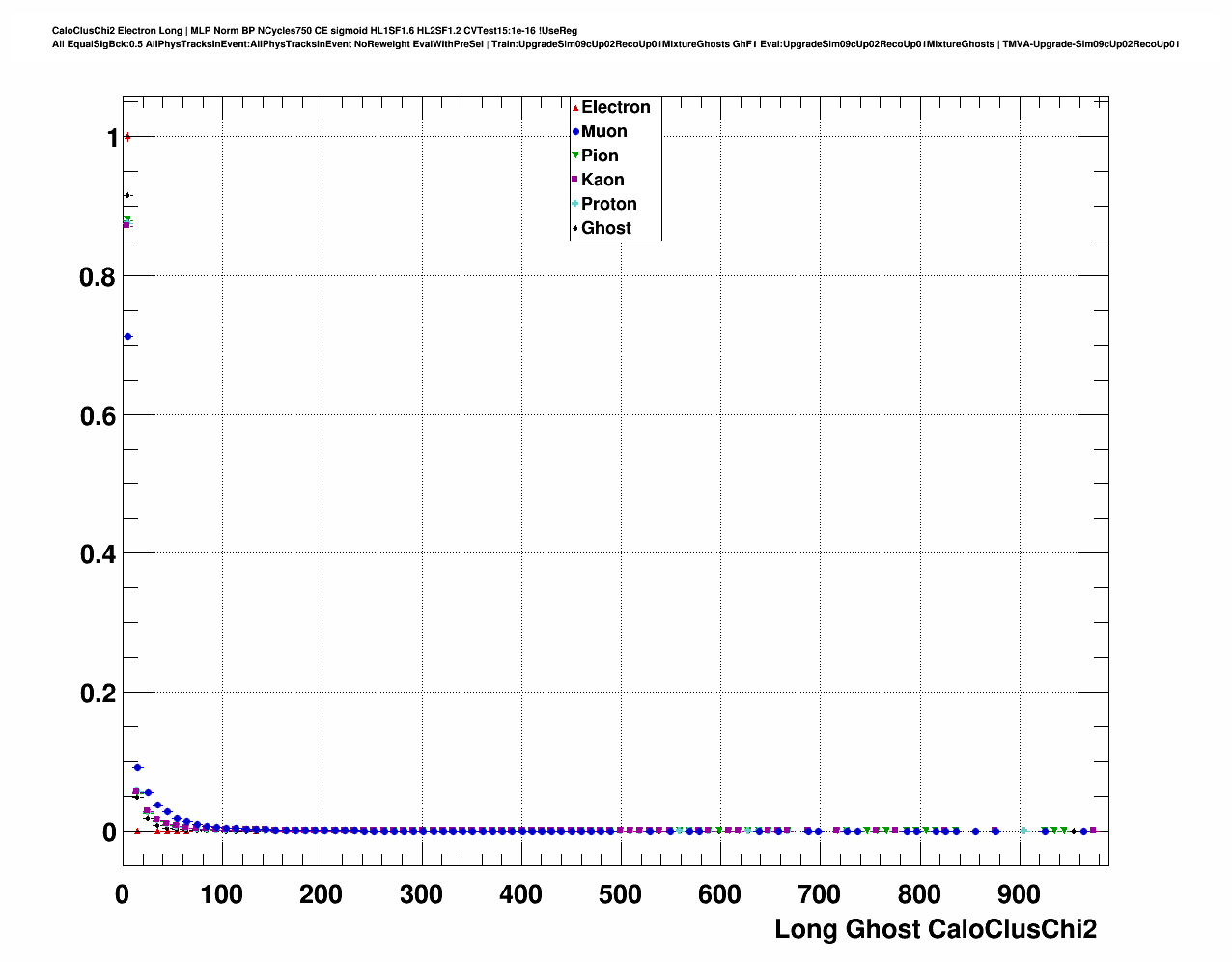Click the blue Muon data point near 0.09
1232x962 pixels.
click(x=137, y=767)
